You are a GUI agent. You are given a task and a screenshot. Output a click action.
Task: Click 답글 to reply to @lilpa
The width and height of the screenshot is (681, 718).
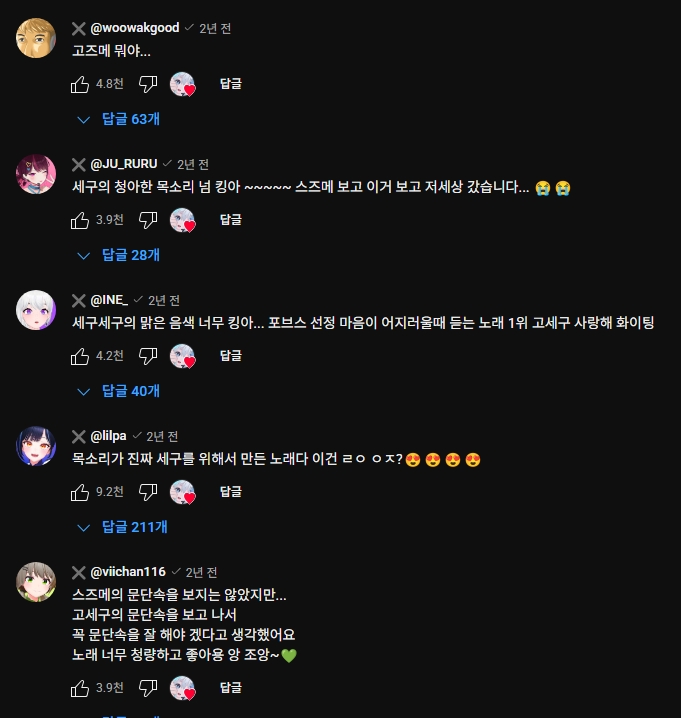coord(231,492)
